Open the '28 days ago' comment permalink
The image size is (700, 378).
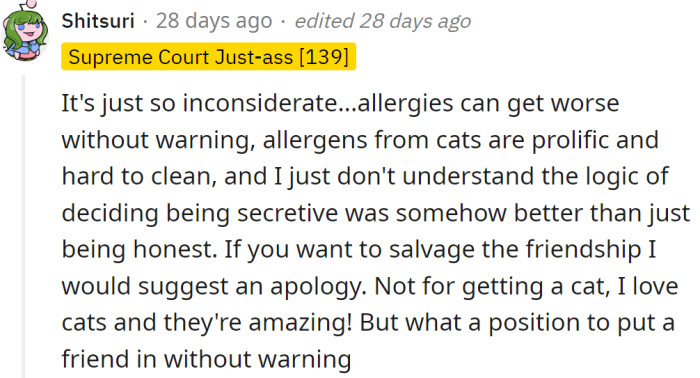click(214, 21)
